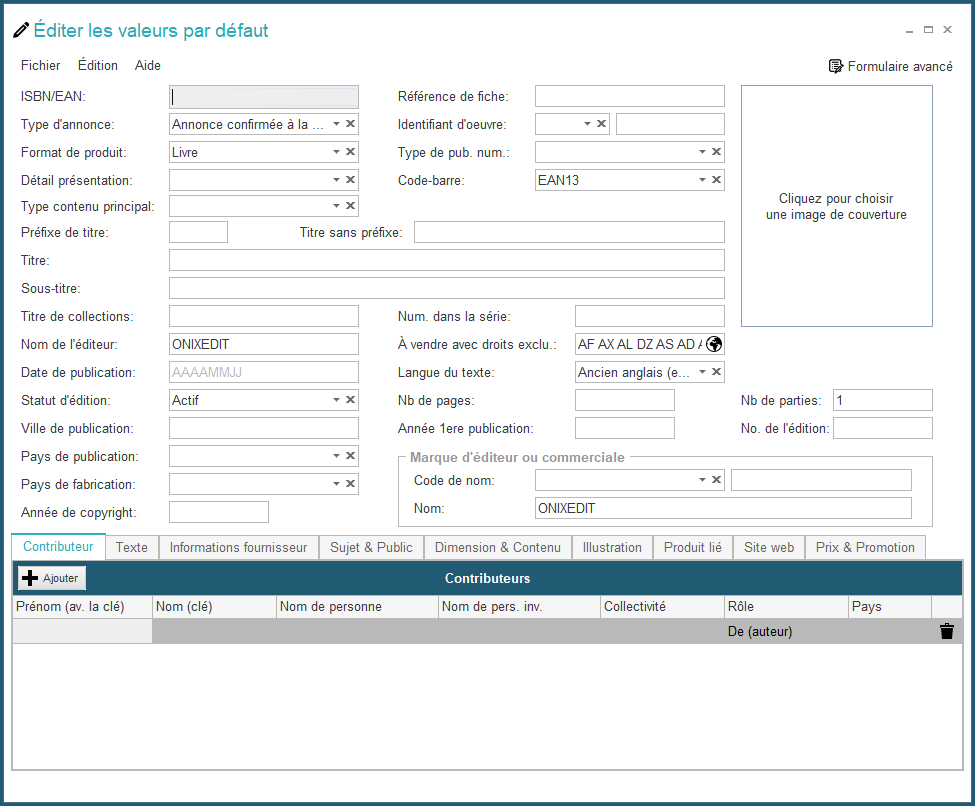Open the Langue du texte dropdown
Screen dimensions: 975x806
(x=702, y=372)
